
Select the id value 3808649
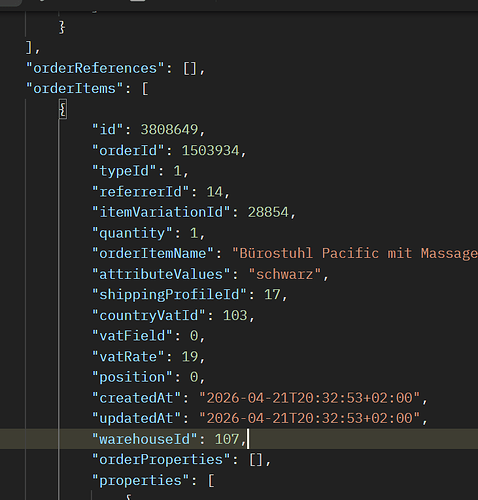pos(169,130)
